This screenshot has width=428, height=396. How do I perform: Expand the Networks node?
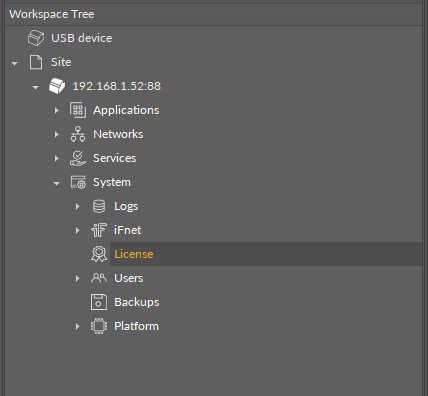pyautogui.click(x=57, y=134)
